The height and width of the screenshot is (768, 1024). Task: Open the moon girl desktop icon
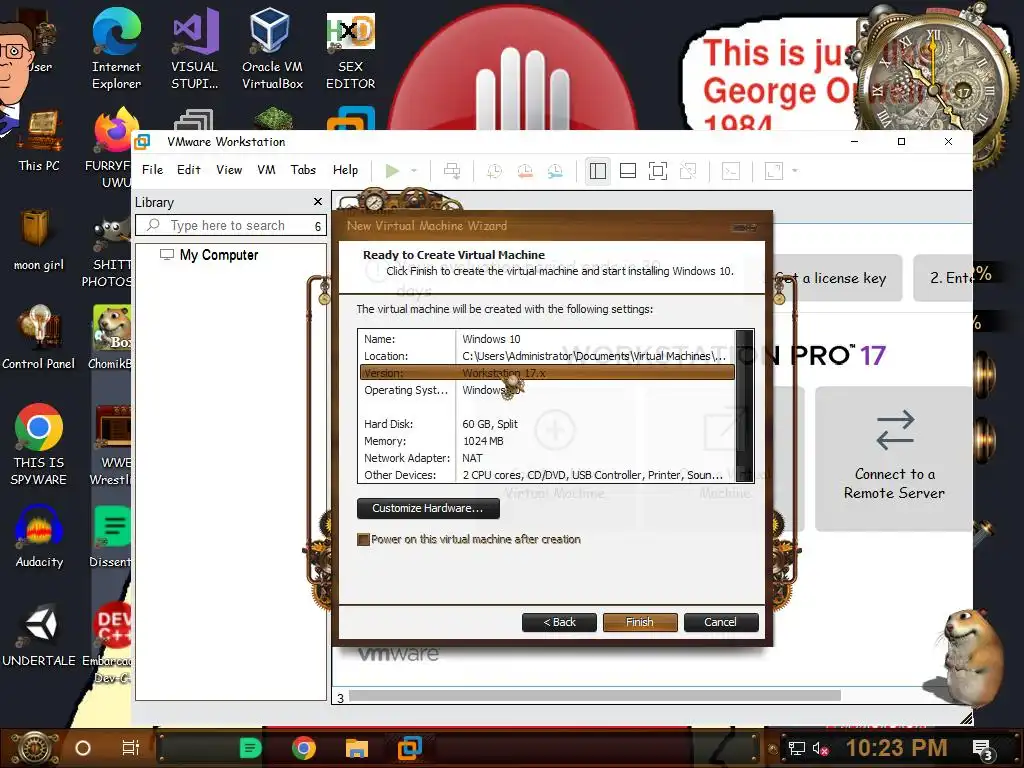click(39, 240)
